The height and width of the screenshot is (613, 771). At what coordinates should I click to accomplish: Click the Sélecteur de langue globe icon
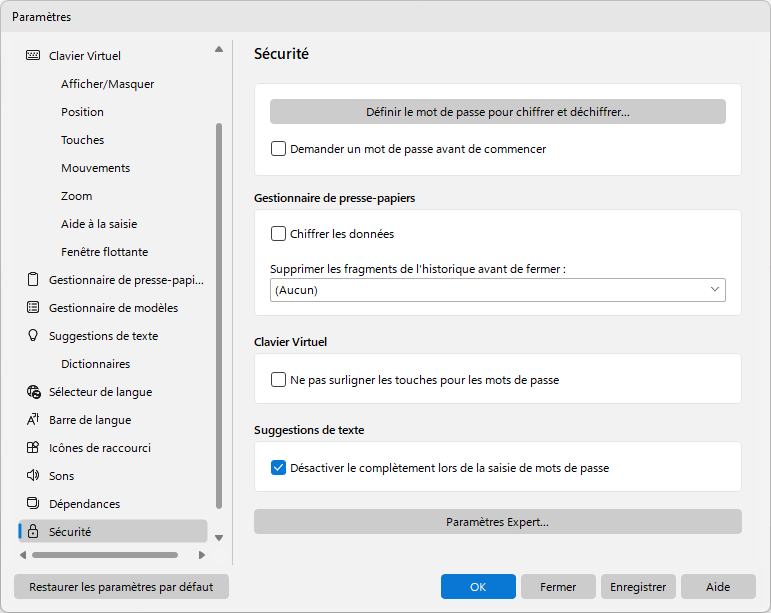click(x=33, y=392)
